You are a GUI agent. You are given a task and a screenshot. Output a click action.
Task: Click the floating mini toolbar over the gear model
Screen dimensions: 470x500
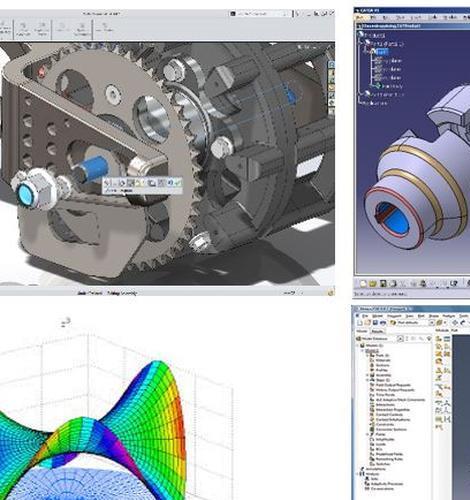coord(142,186)
